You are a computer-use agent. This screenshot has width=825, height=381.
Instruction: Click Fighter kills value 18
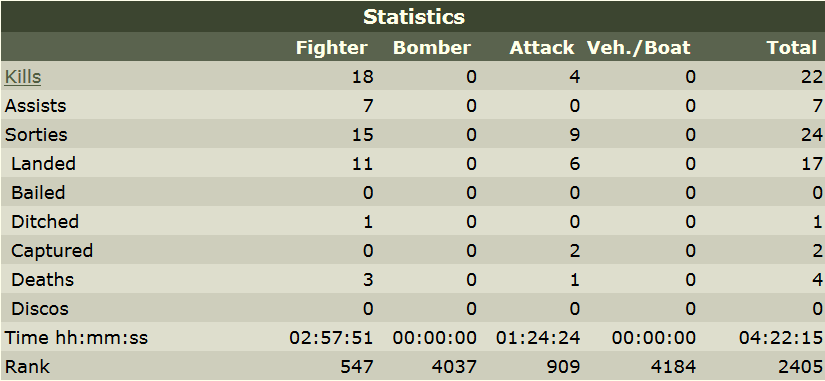[x=363, y=77]
